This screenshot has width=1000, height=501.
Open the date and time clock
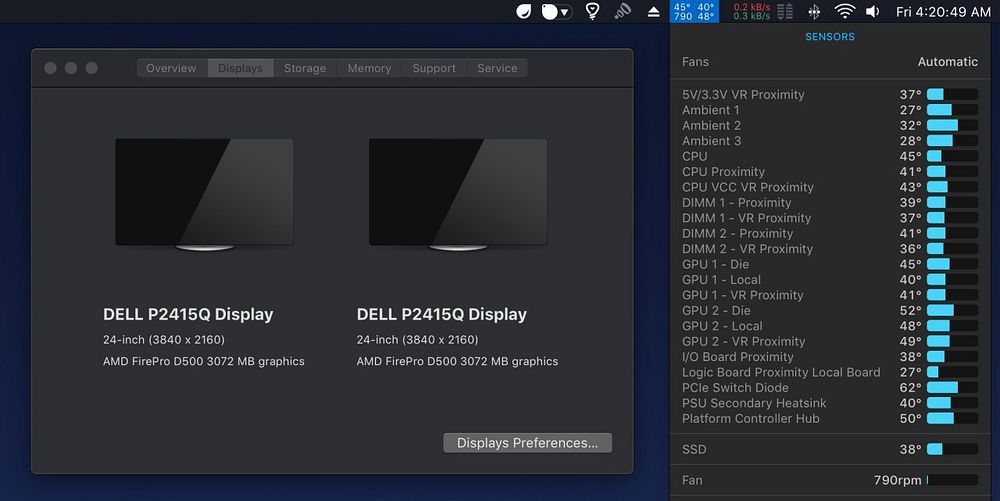943,11
